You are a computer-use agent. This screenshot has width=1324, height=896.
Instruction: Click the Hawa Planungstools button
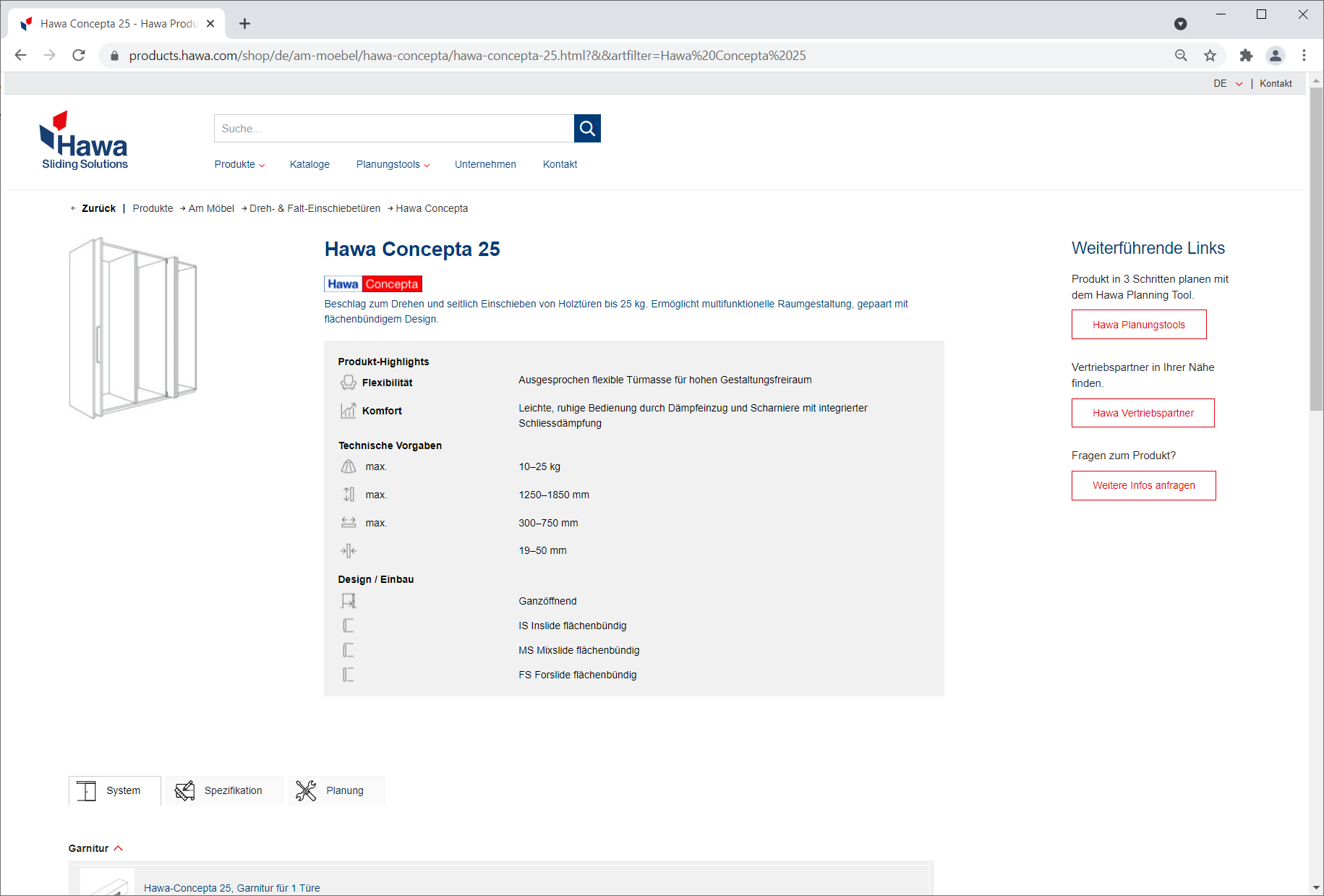pos(1139,325)
